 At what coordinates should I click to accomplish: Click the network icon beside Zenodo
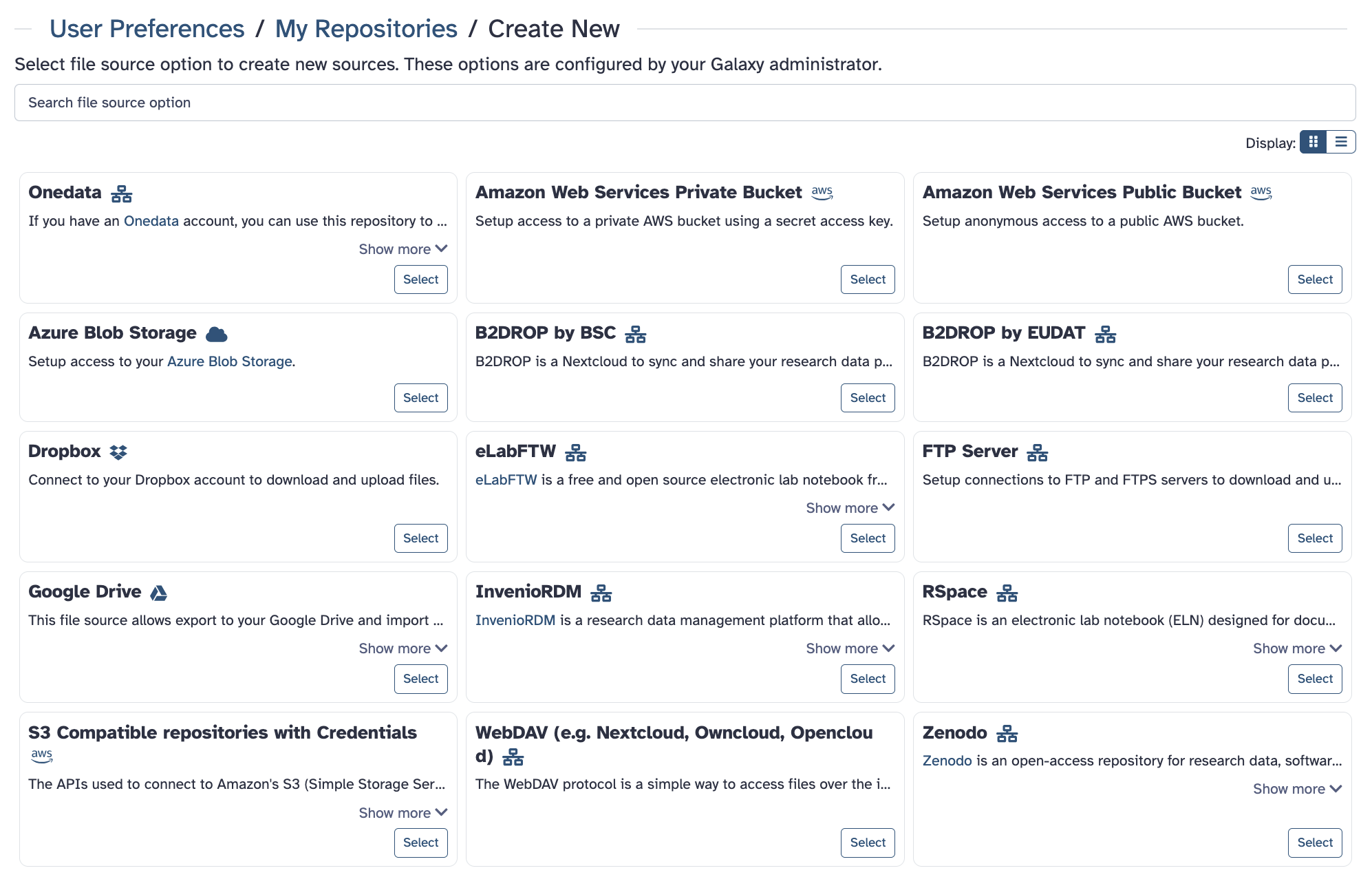point(1007,733)
